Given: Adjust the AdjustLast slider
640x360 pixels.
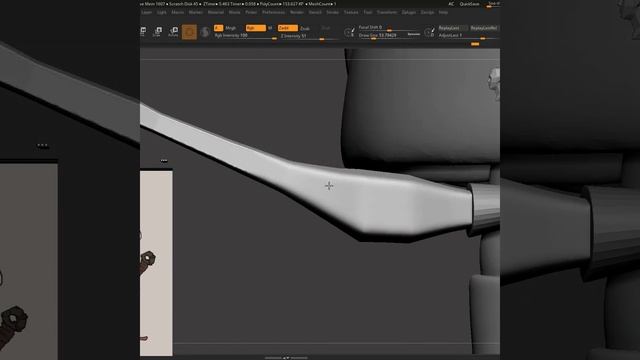Looking at the screenshot, I should tap(469, 36).
